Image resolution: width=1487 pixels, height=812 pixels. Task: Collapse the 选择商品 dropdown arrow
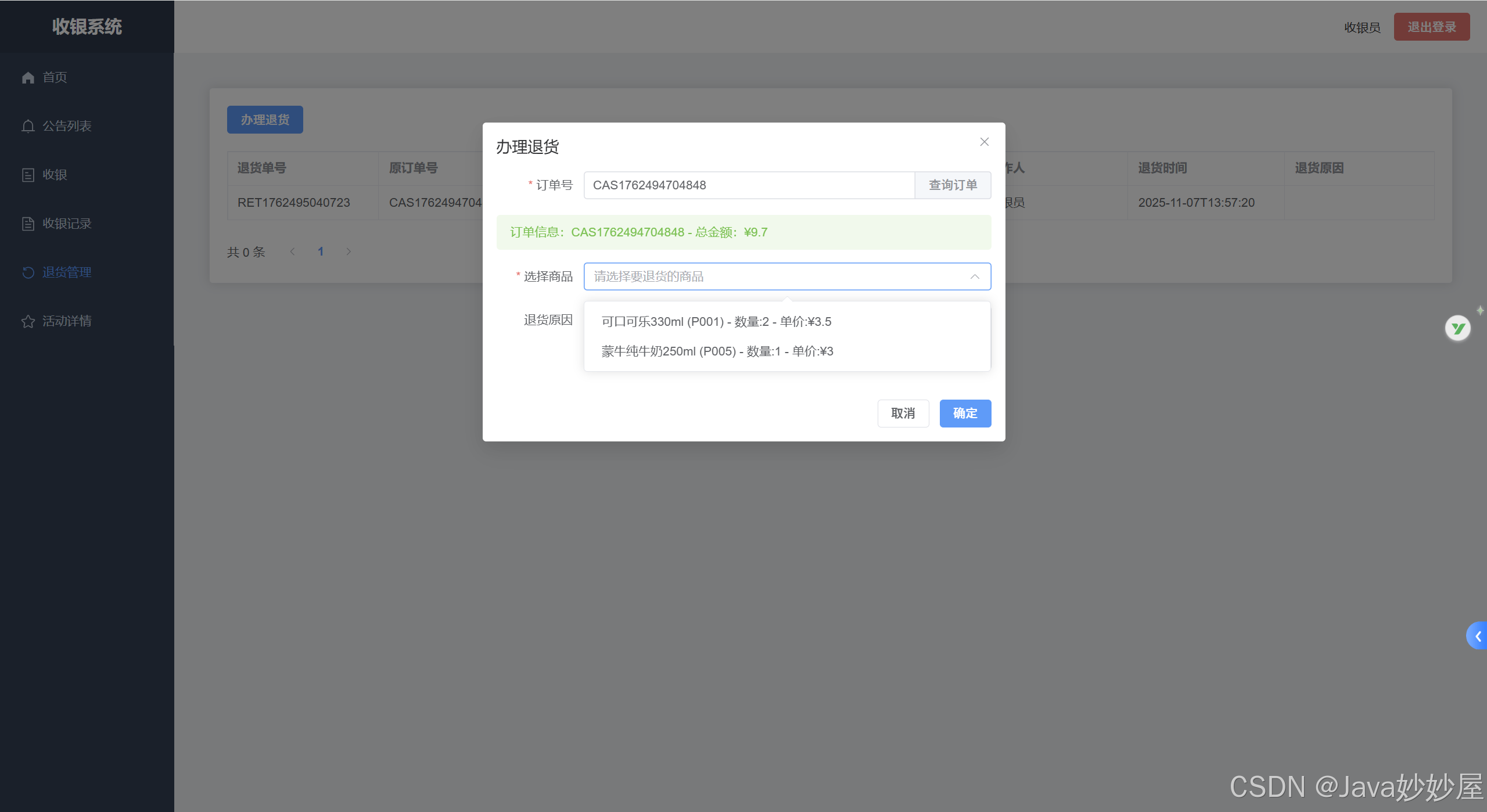[x=975, y=276]
